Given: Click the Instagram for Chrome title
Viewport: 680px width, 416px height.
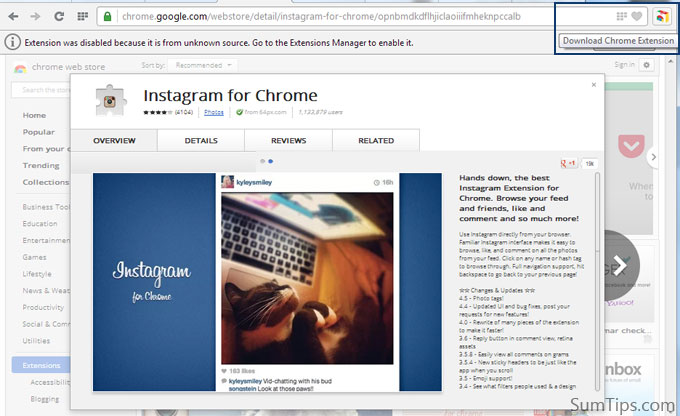Looking at the screenshot, I should [x=230, y=95].
